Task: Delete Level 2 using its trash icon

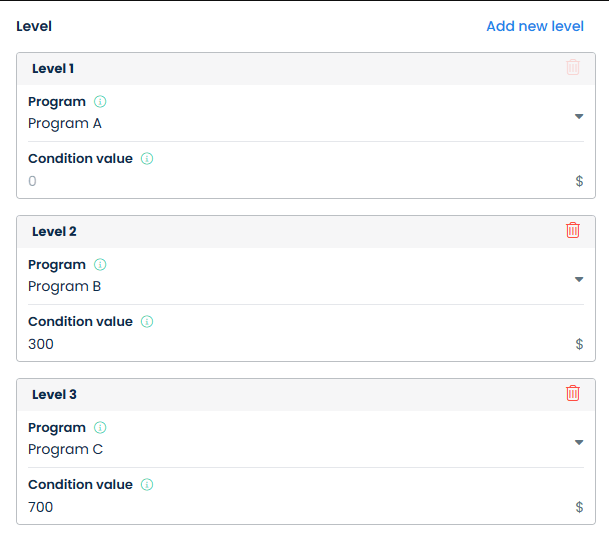Action: (573, 230)
